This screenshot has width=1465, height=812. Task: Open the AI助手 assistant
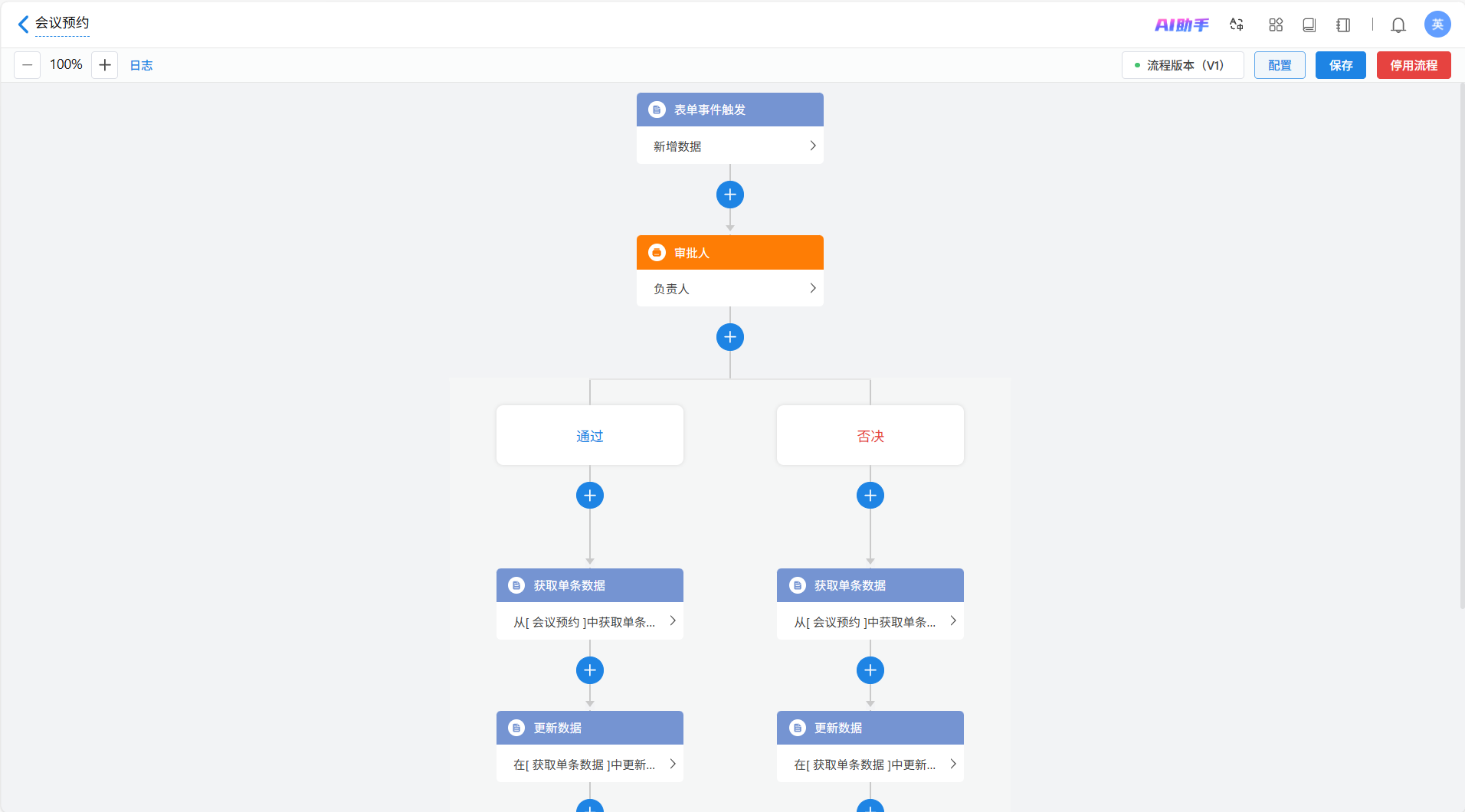click(x=1182, y=25)
